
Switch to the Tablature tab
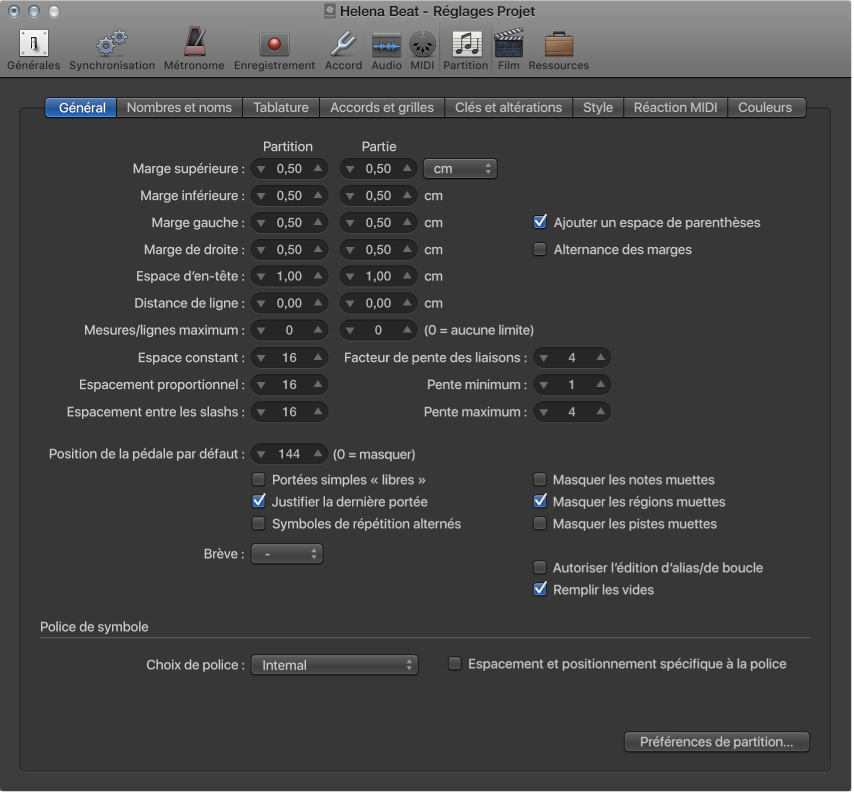click(281, 107)
